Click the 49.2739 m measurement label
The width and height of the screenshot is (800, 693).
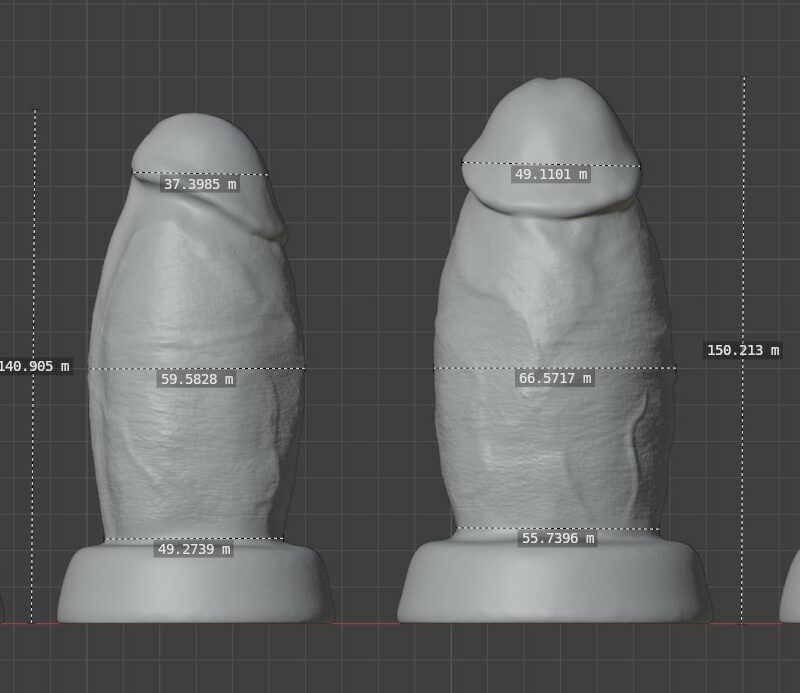click(x=194, y=549)
